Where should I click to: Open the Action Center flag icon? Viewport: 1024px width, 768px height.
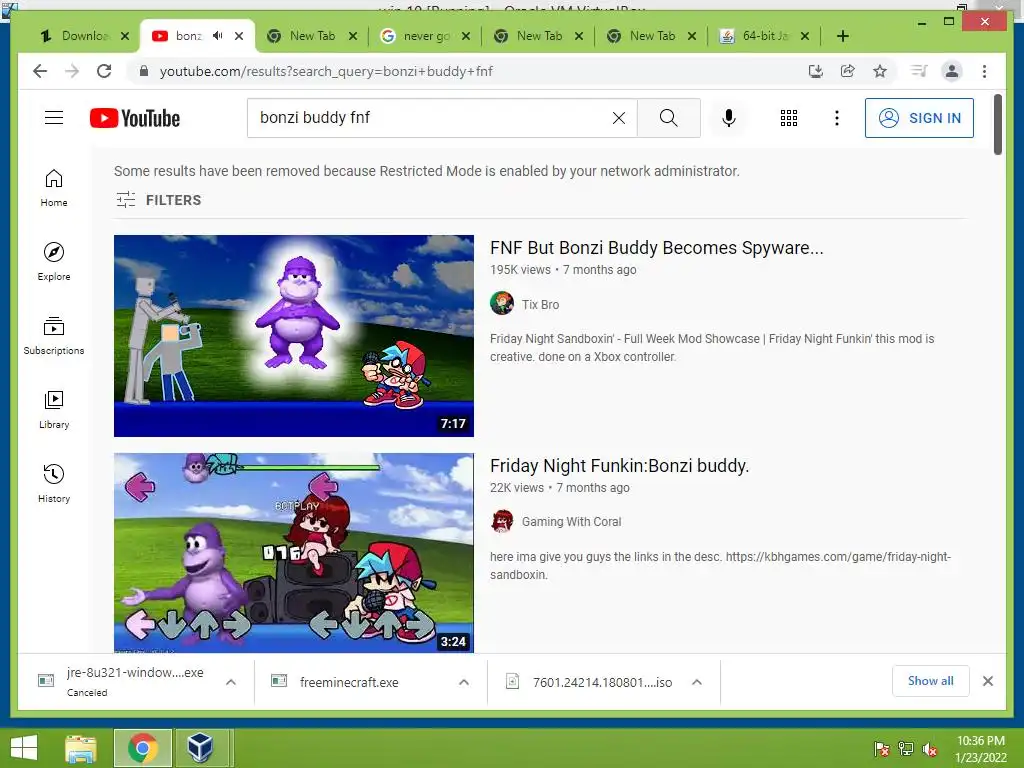coord(881,749)
